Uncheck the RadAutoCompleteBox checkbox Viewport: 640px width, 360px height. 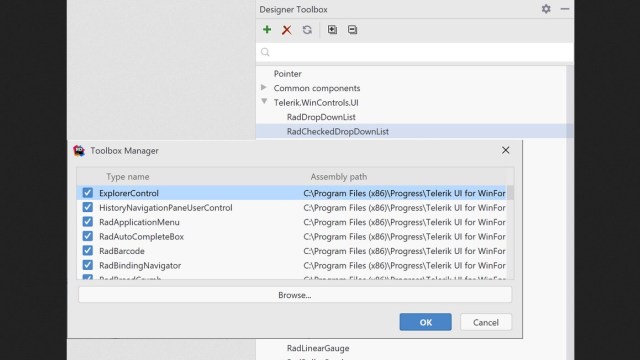tap(87, 236)
